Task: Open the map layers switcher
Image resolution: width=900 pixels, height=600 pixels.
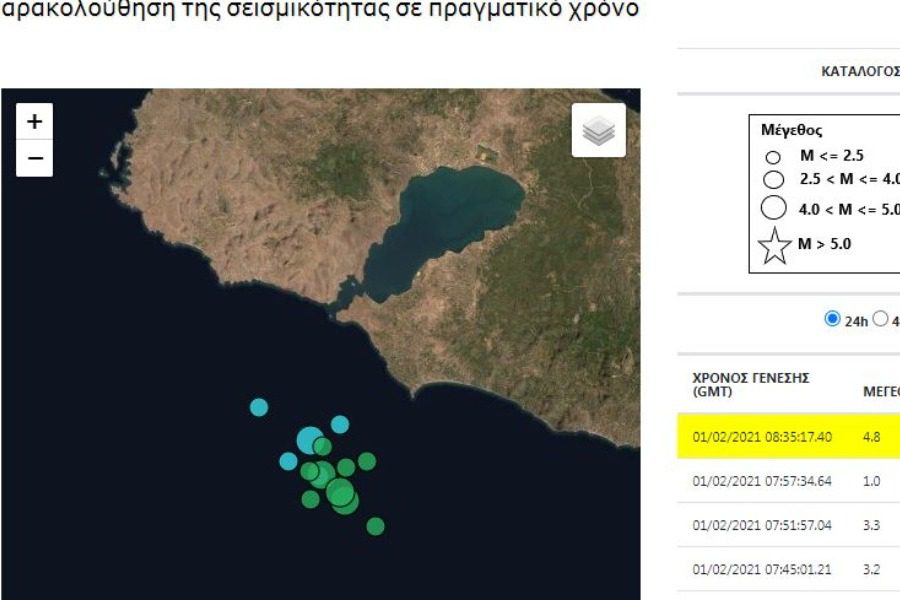Action: point(598,130)
